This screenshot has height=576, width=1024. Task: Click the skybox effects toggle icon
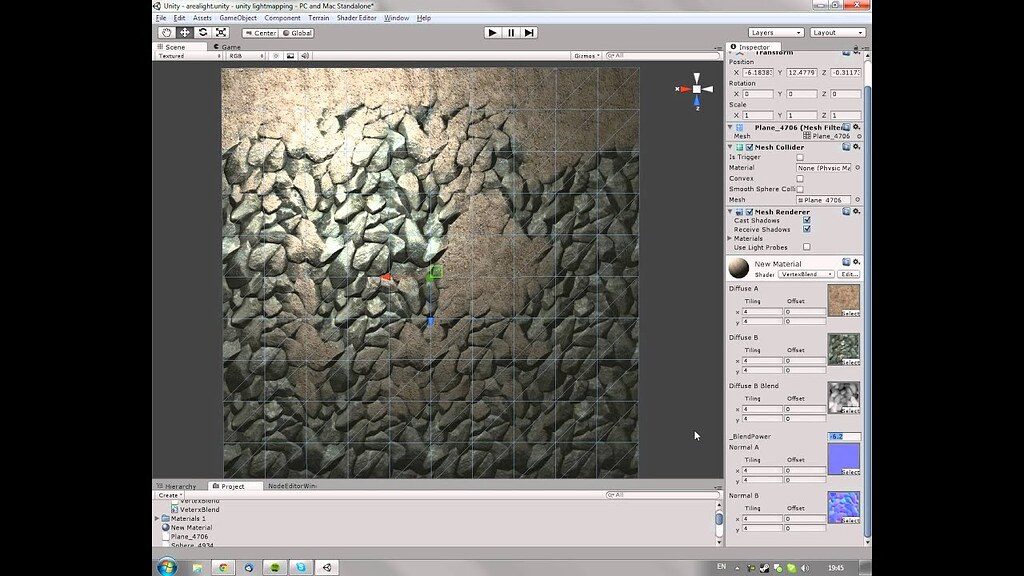tap(291, 55)
